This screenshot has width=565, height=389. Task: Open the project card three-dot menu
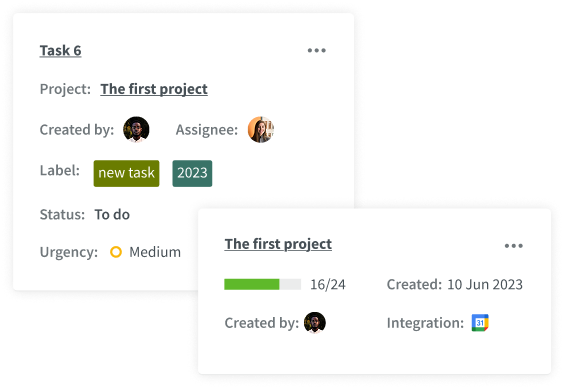pos(513,246)
